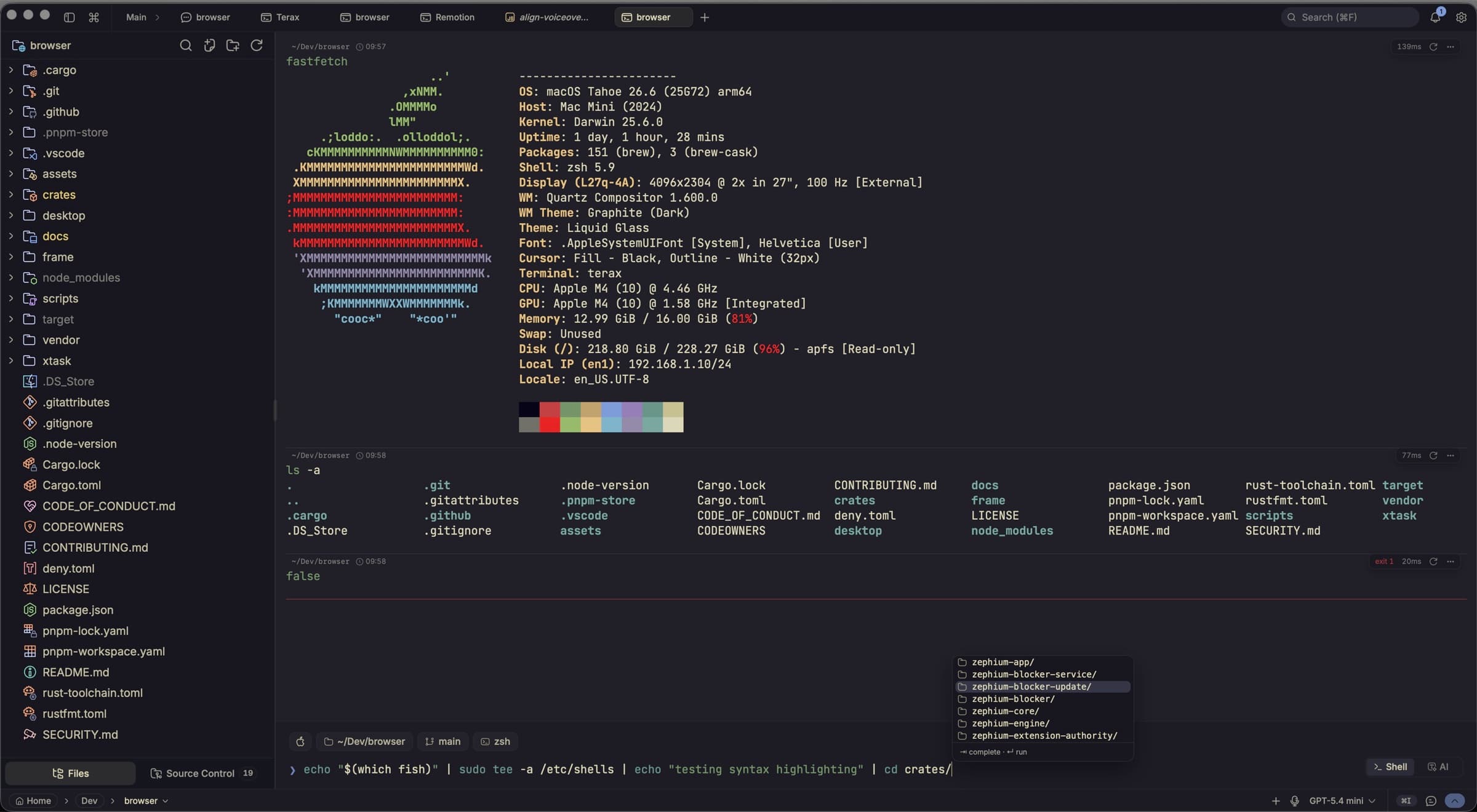This screenshot has height=812, width=1477.
Task: Create a new file in the explorer
Action: point(209,46)
